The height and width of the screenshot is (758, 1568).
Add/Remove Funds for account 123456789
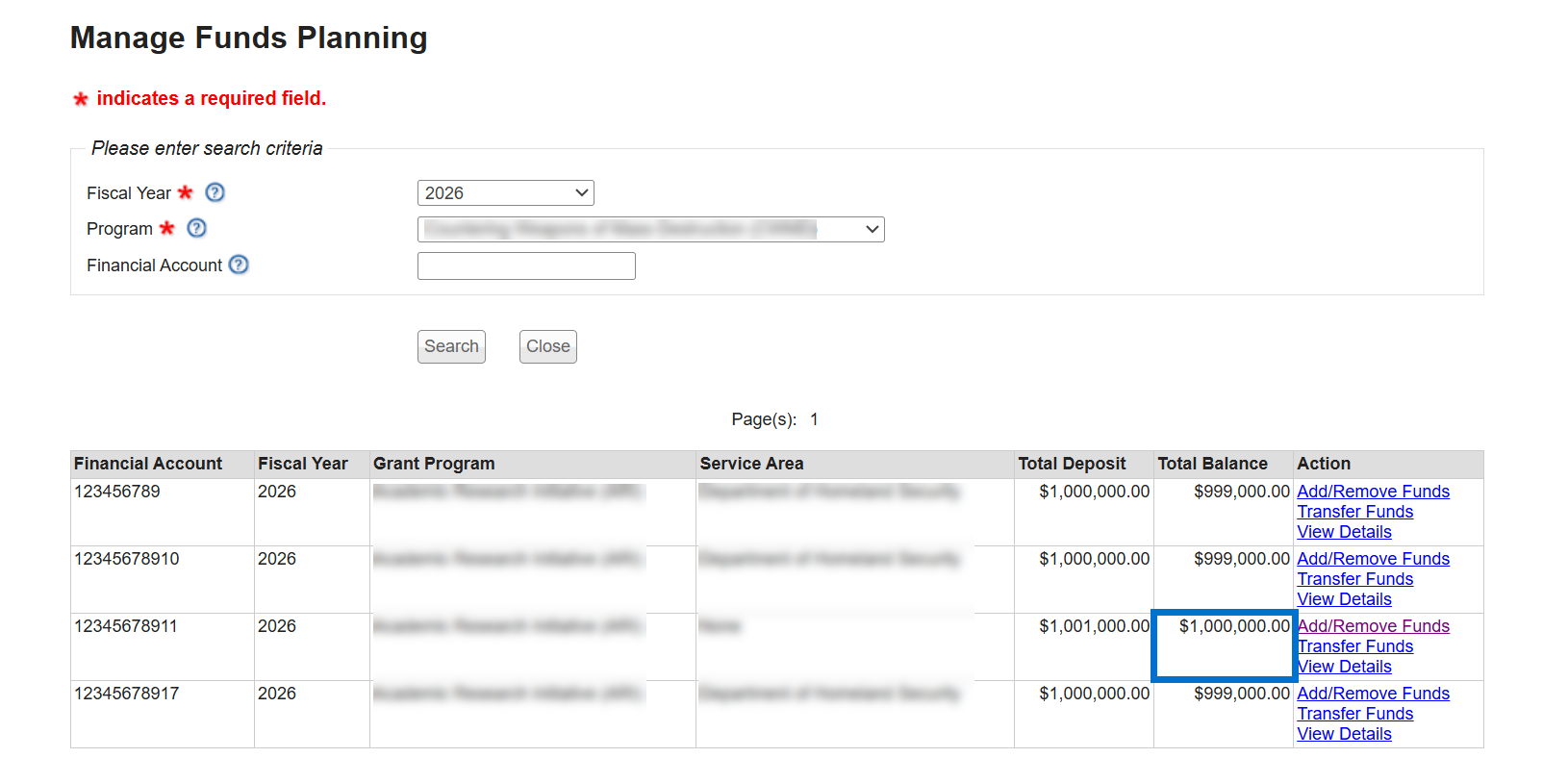click(x=1373, y=492)
